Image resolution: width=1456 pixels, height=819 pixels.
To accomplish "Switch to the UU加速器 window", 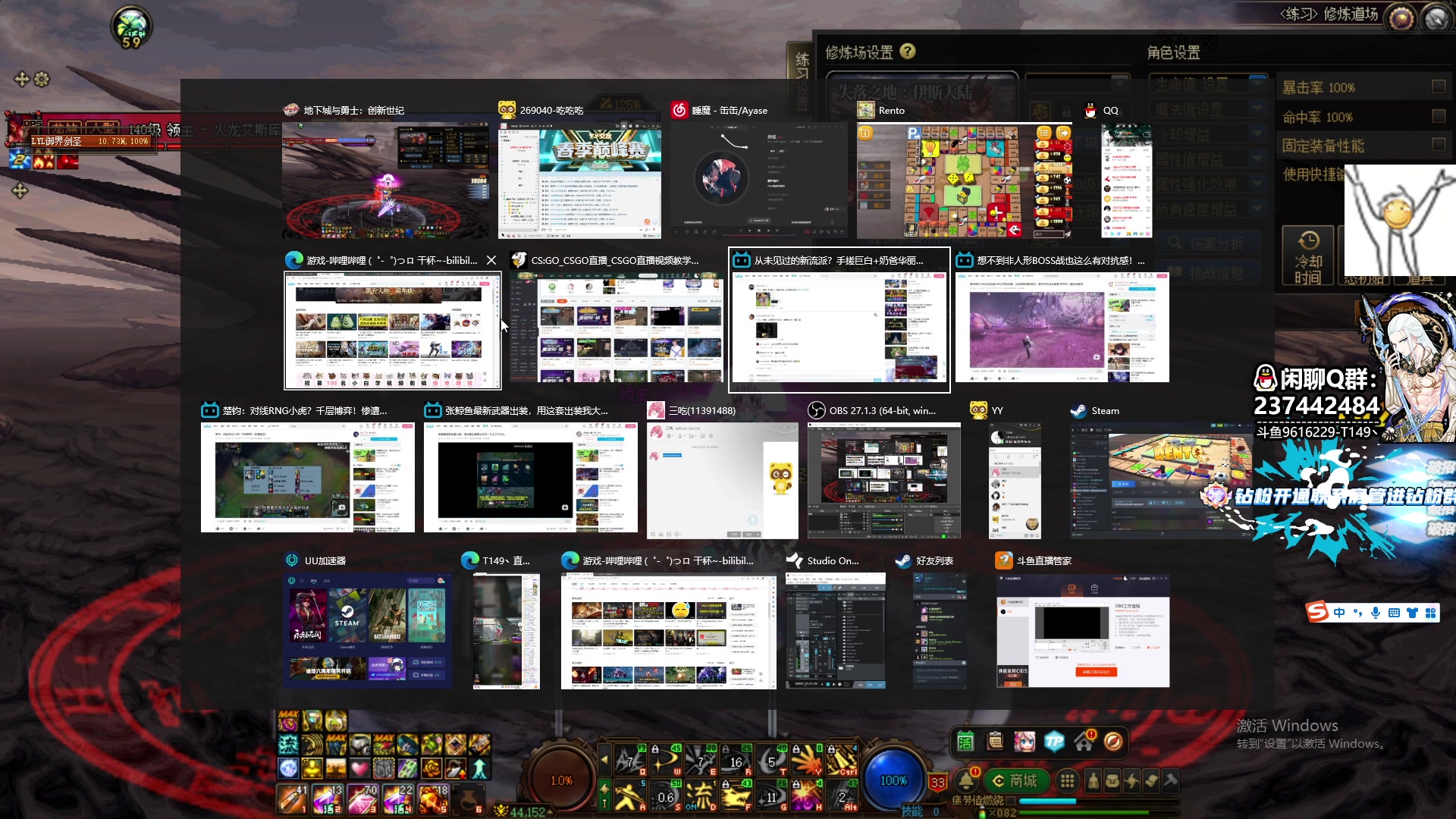I will click(x=367, y=631).
